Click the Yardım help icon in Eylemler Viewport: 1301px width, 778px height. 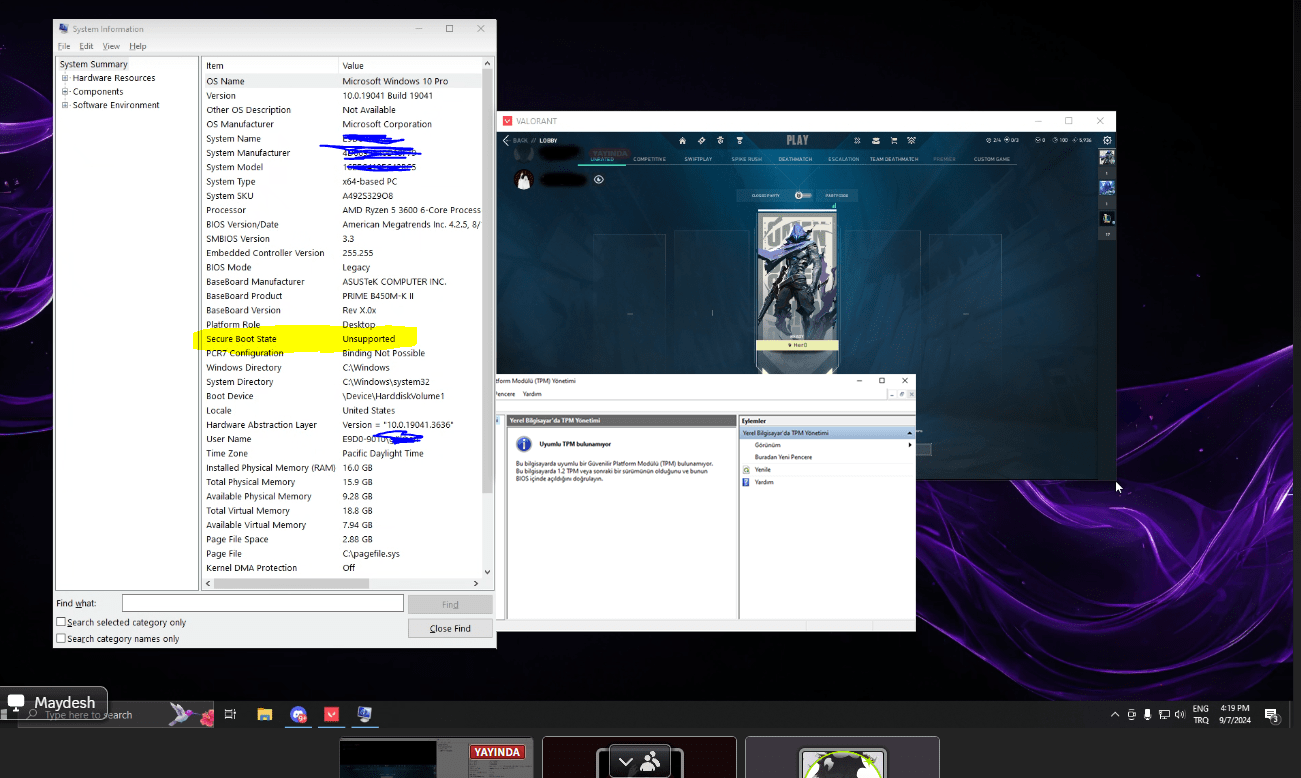point(746,482)
